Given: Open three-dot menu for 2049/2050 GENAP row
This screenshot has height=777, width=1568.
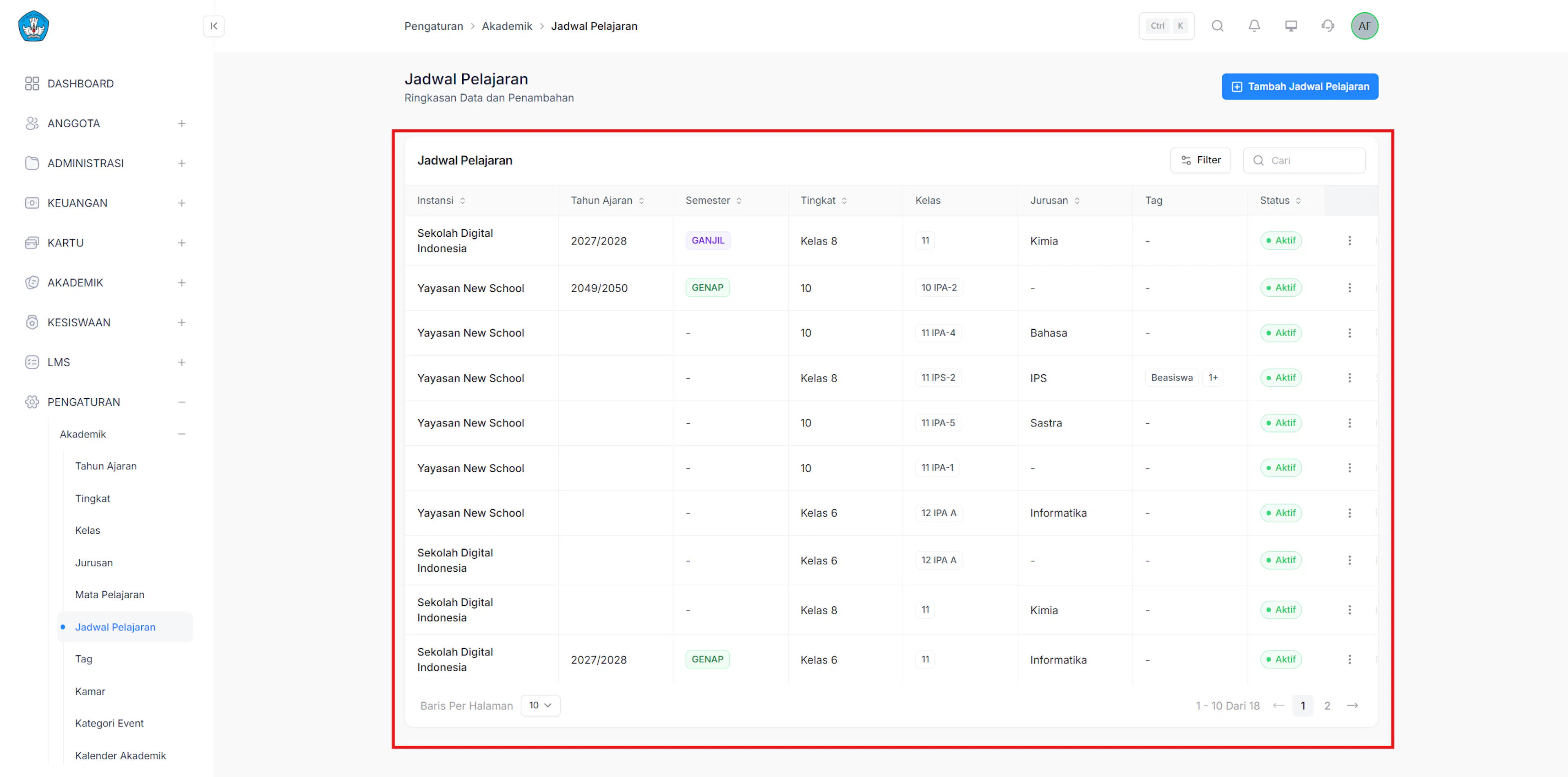Looking at the screenshot, I should (1350, 288).
